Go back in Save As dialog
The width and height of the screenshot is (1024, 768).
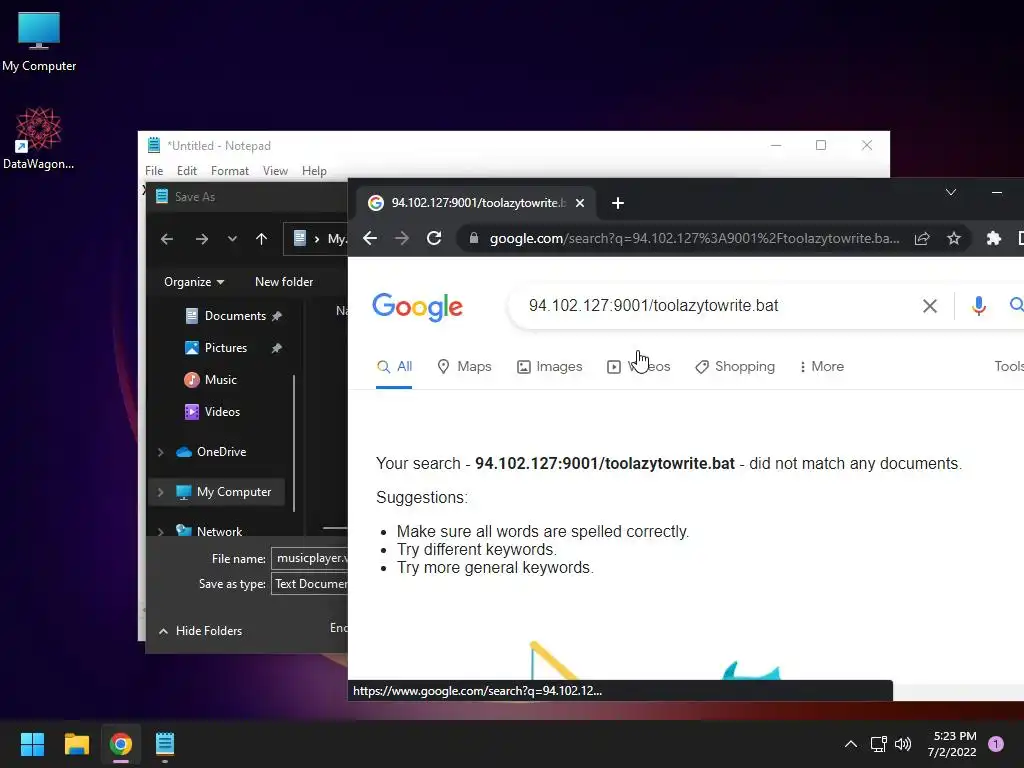[167, 239]
